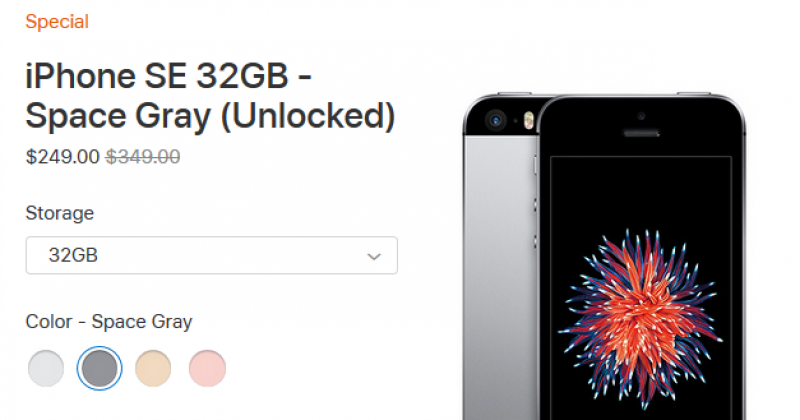Click the earpiece speaker slot on iPhone front
This screenshot has width=800, height=420.
(641, 134)
